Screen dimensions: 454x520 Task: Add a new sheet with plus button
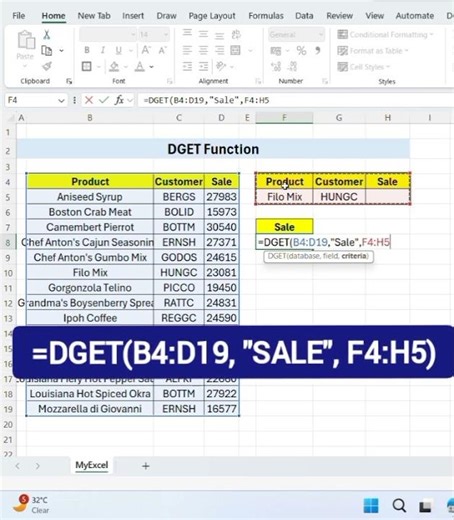point(146,466)
